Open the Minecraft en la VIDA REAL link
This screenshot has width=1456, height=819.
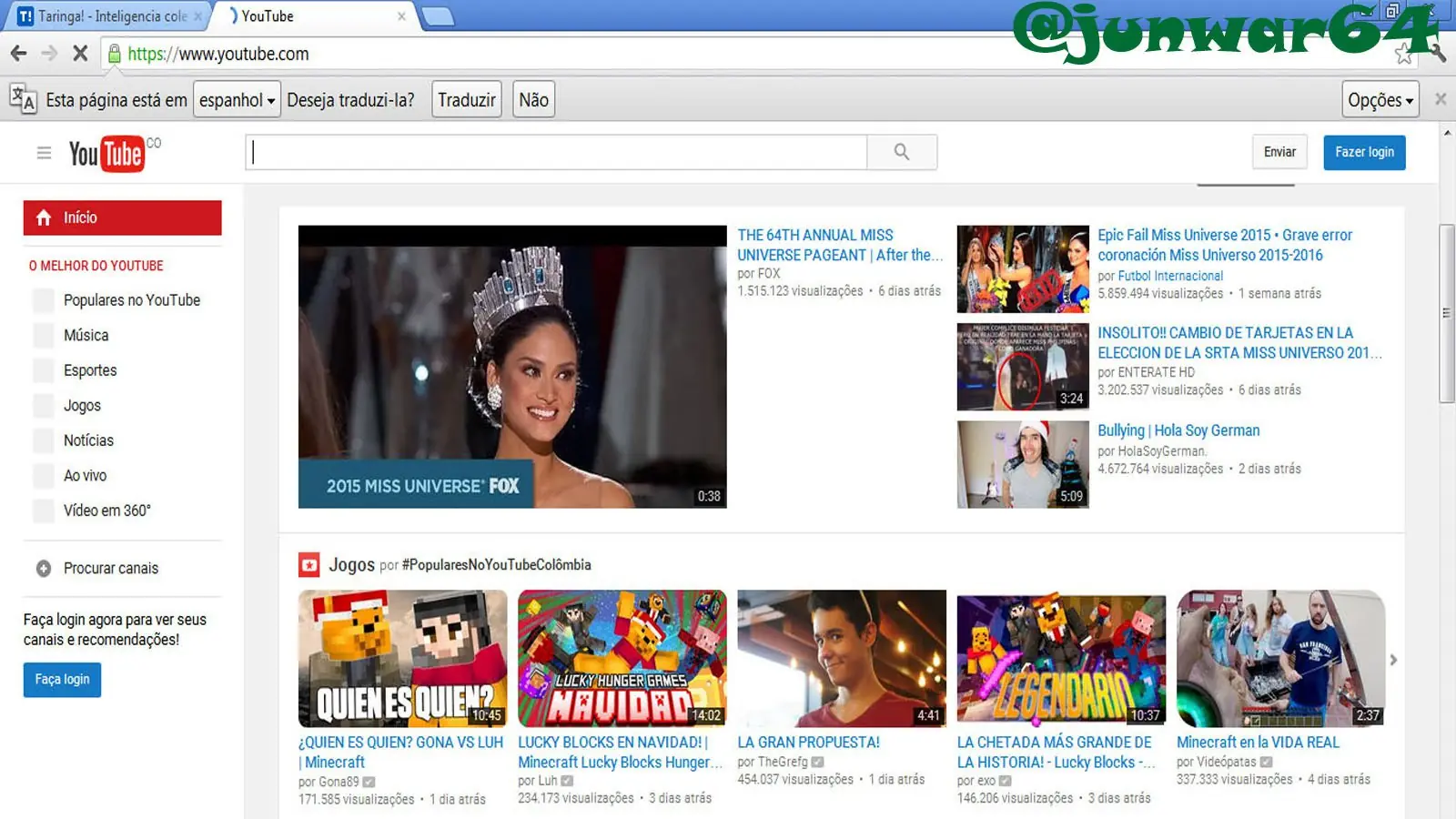(1258, 743)
